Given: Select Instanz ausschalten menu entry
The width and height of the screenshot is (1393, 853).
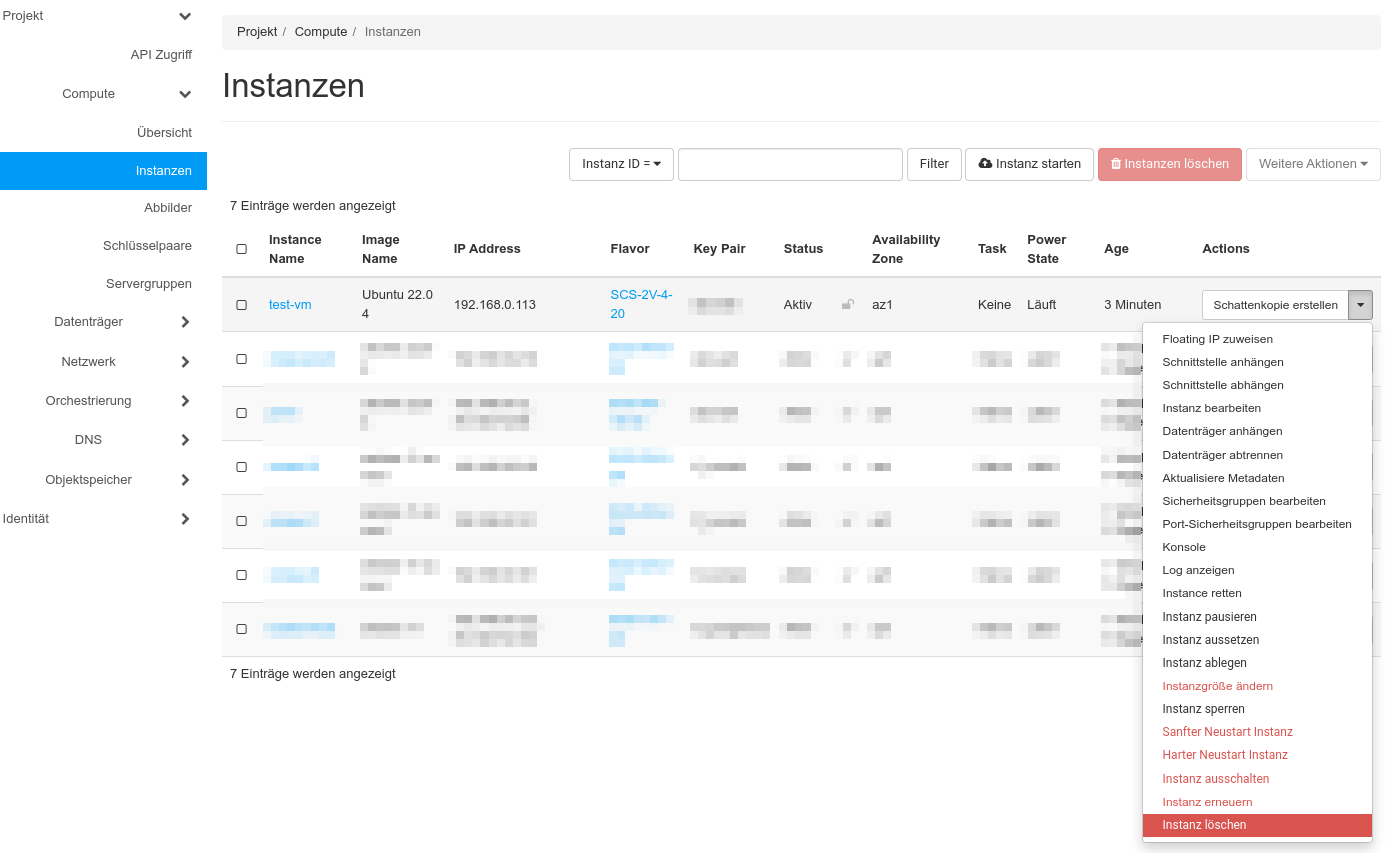Looking at the screenshot, I should [1215, 779].
